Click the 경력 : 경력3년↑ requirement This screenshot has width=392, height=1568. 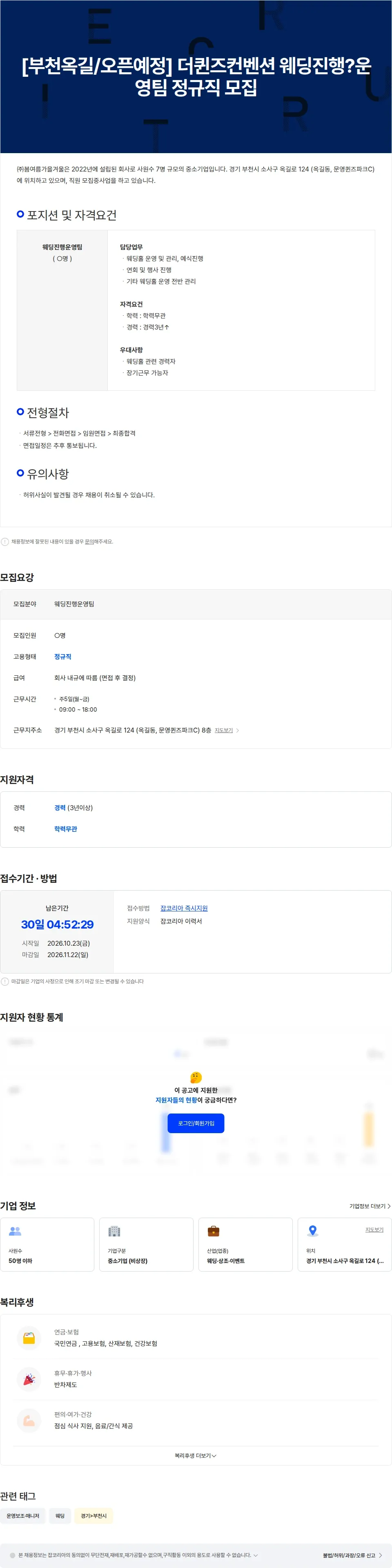tap(148, 327)
